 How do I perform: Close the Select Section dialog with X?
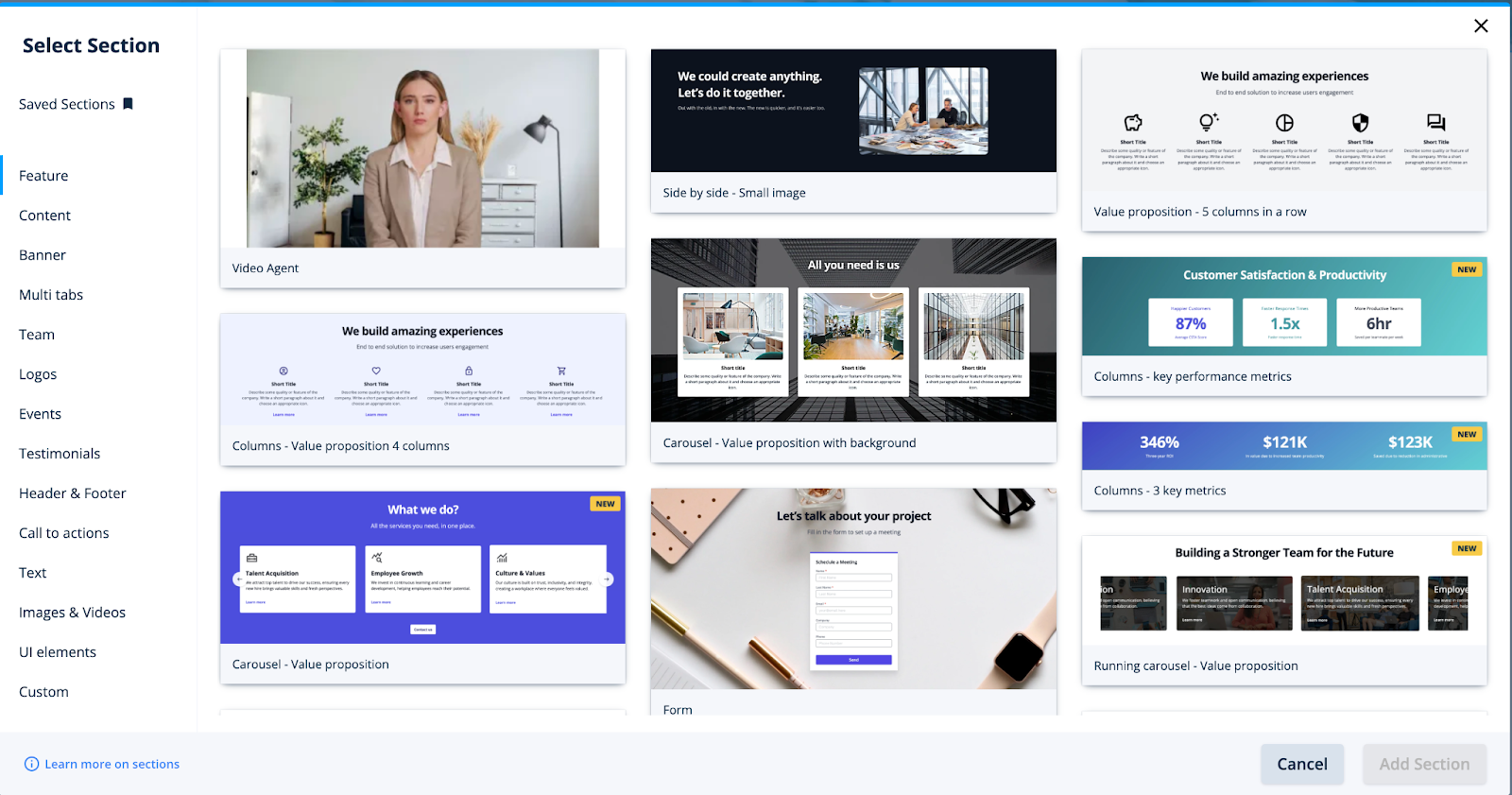coord(1481,26)
